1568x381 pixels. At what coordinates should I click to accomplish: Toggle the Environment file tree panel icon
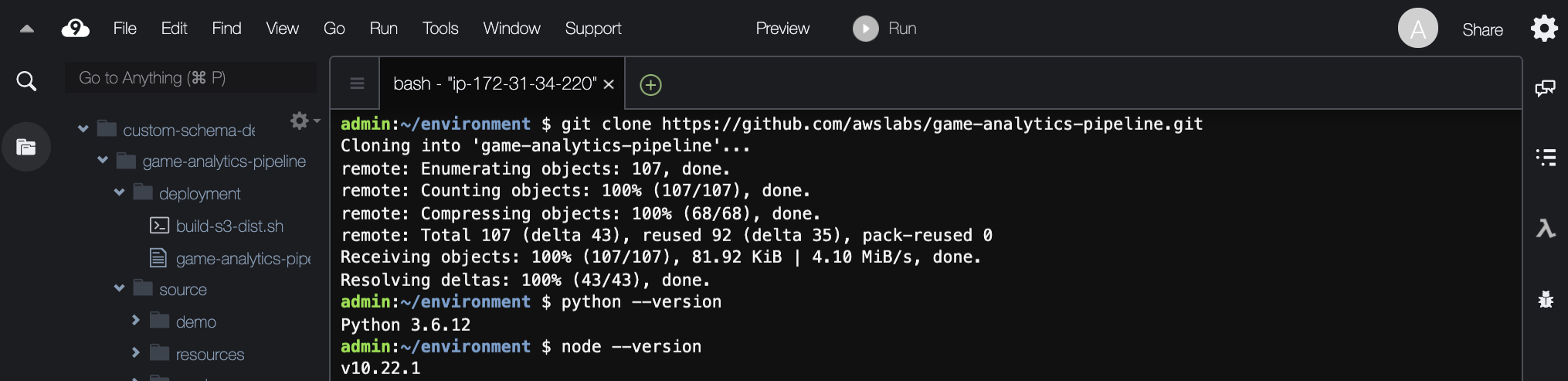click(26, 147)
